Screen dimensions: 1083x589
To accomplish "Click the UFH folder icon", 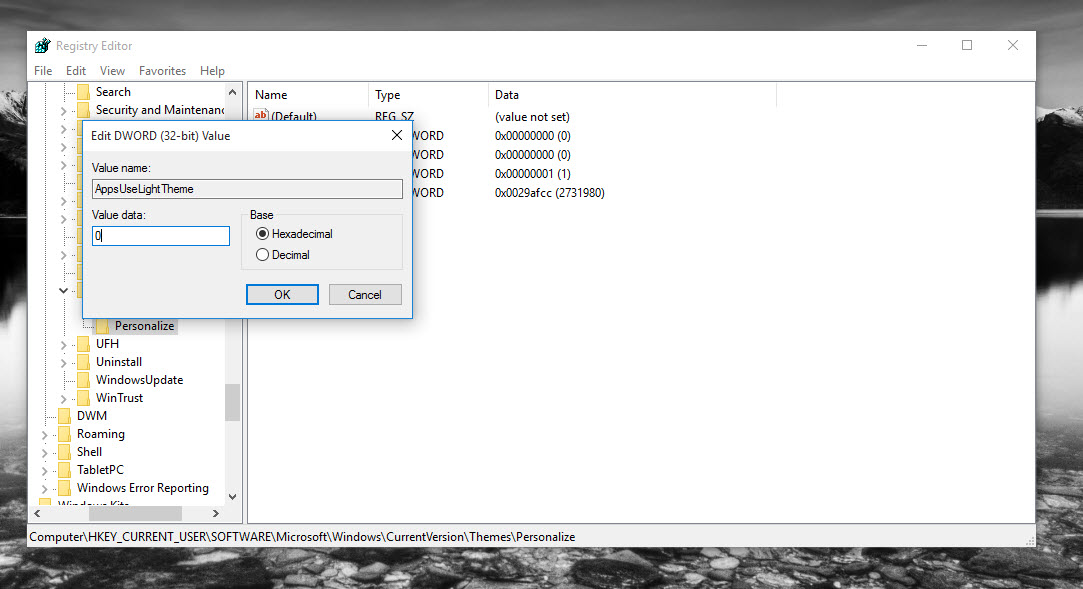I will click(84, 344).
